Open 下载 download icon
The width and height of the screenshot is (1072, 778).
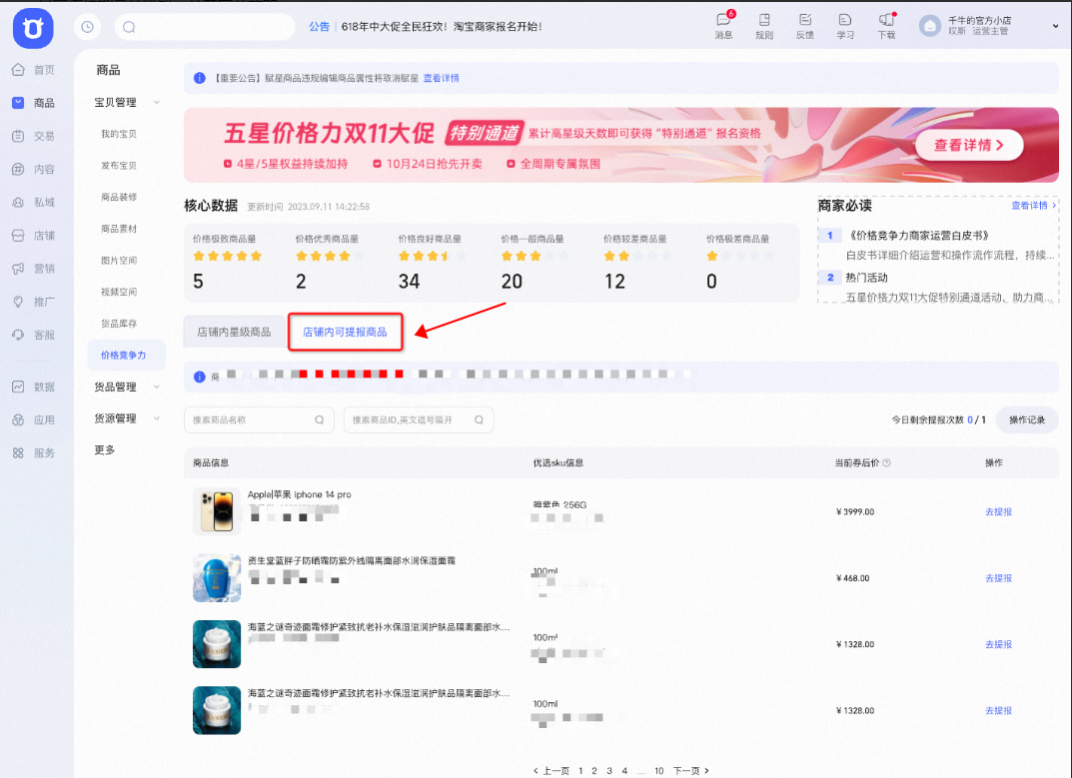[x=886, y=25]
